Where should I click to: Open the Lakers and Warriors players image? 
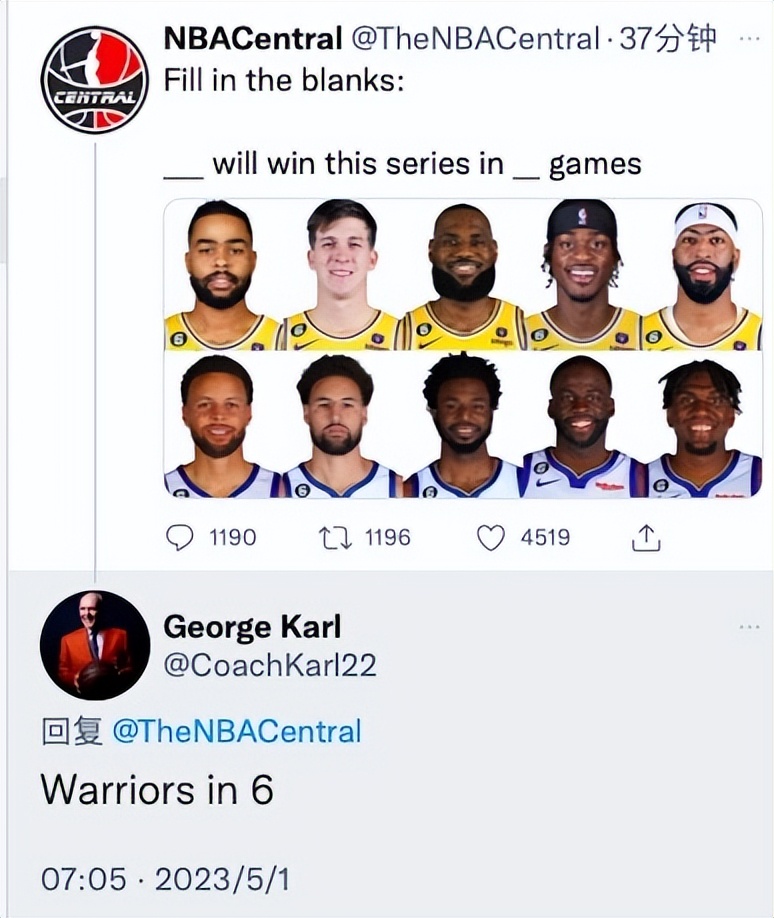tap(462, 348)
